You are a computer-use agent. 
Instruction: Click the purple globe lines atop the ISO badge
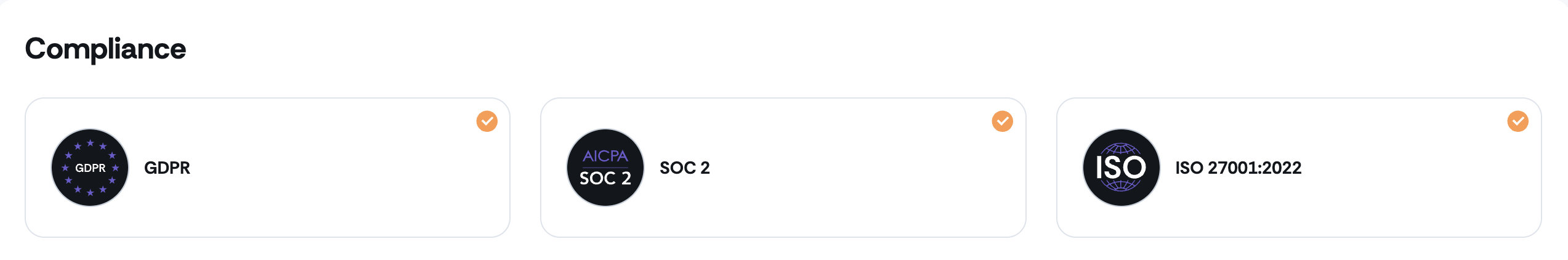[1121, 148]
